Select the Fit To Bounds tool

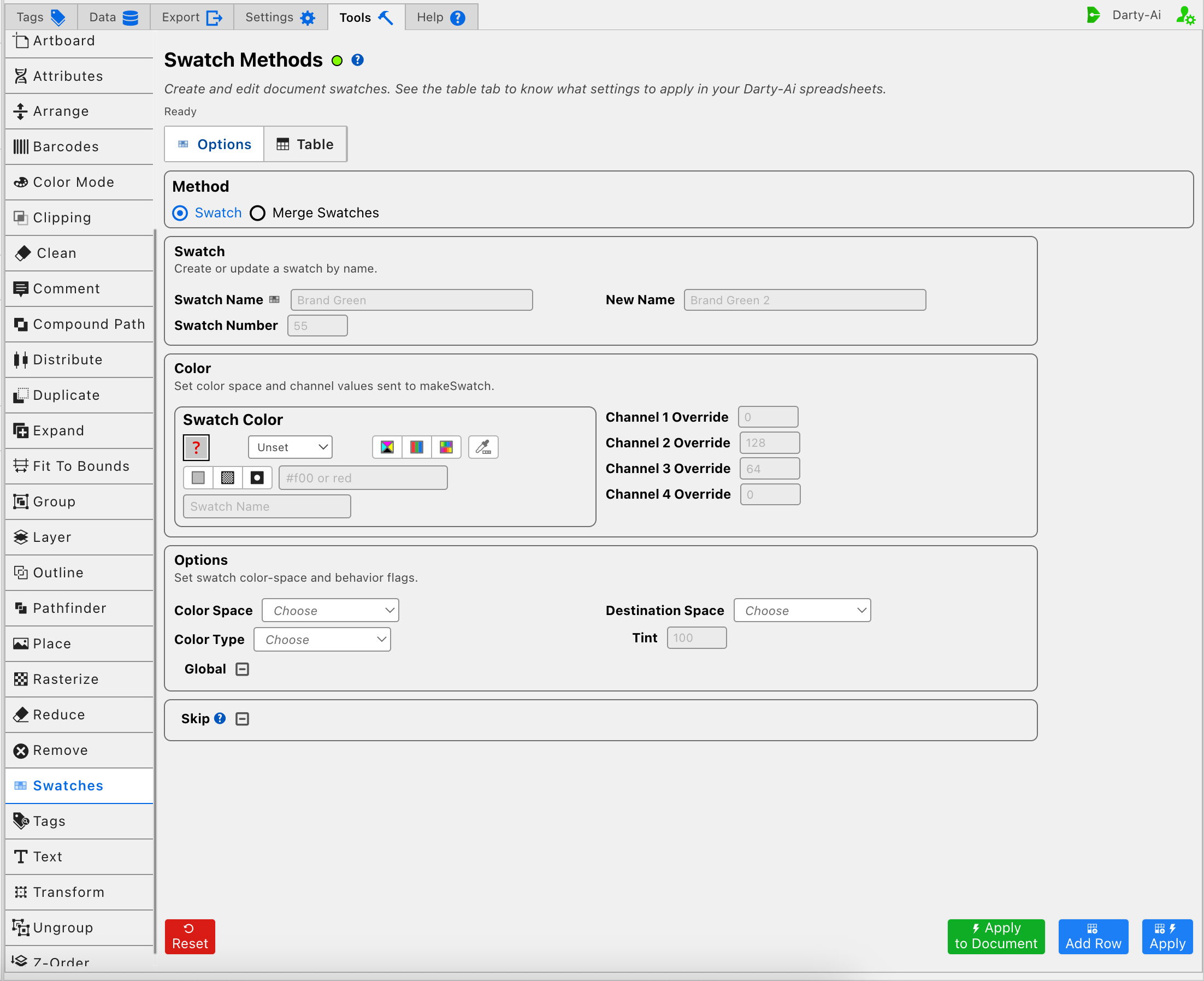(79, 466)
